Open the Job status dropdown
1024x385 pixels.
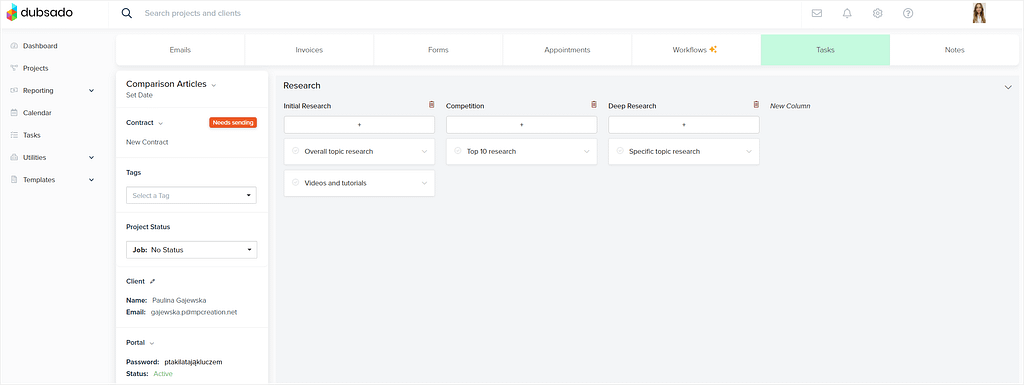[x=191, y=250]
